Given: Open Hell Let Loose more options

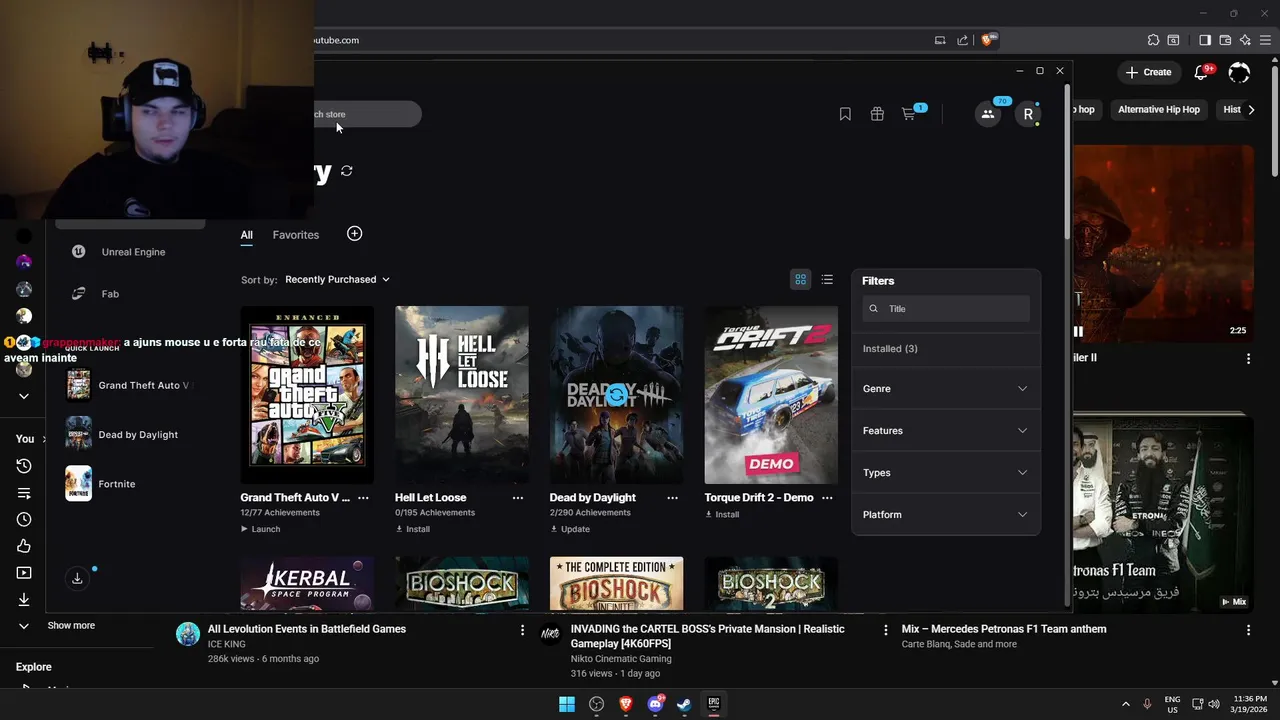Looking at the screenshot, I should 518,498.
